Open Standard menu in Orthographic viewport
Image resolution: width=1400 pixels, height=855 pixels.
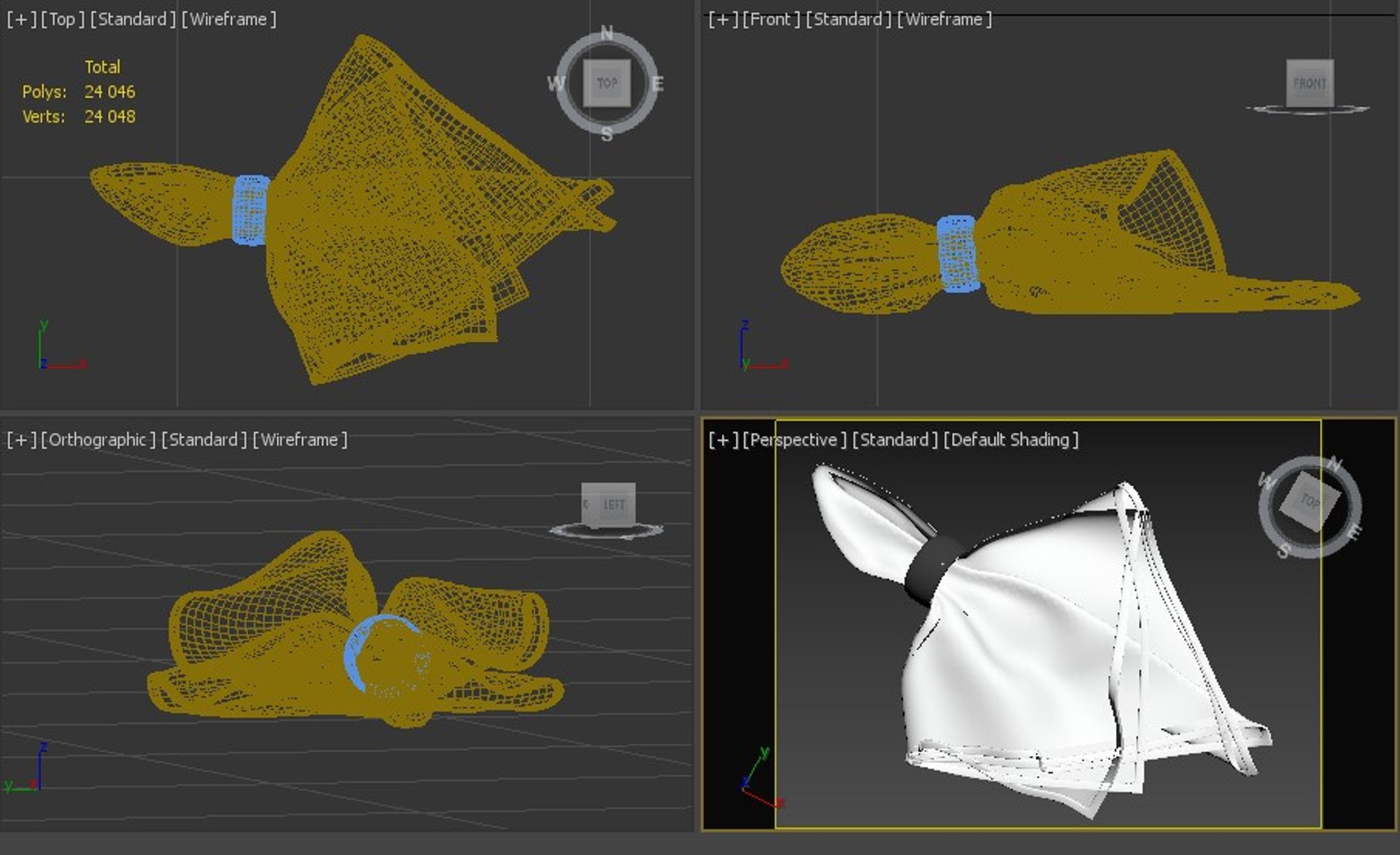pyautogui.click(x=204, y=439)
